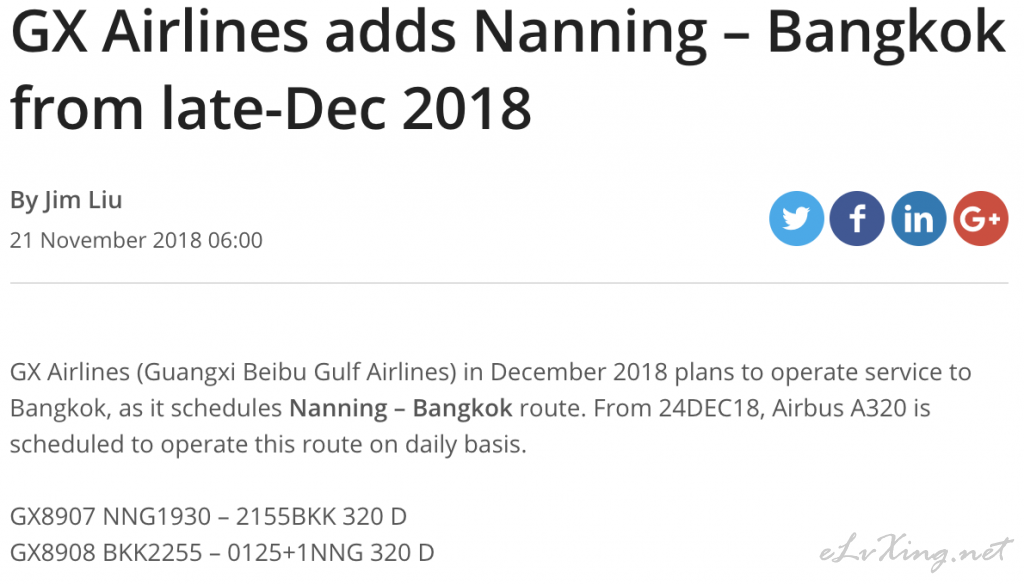Click "Airbus A320" in the article body
This screenshot has height=585, width=1024.
(839, 408)
